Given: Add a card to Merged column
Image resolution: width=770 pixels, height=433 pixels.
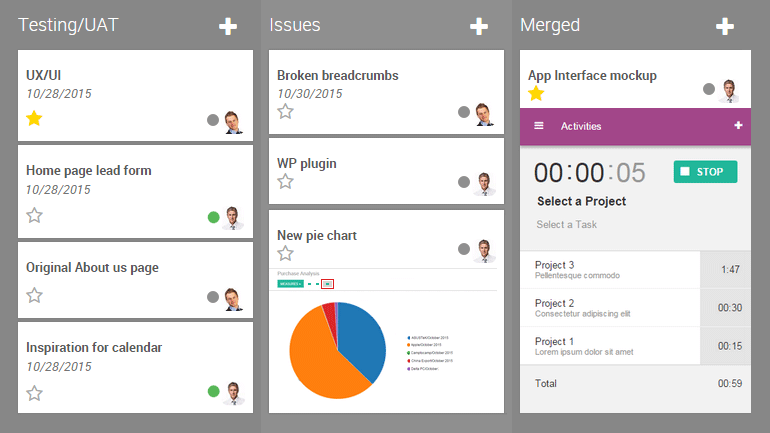Looking at the screenshot, I should pyautogui.click(x=725, y=26).
